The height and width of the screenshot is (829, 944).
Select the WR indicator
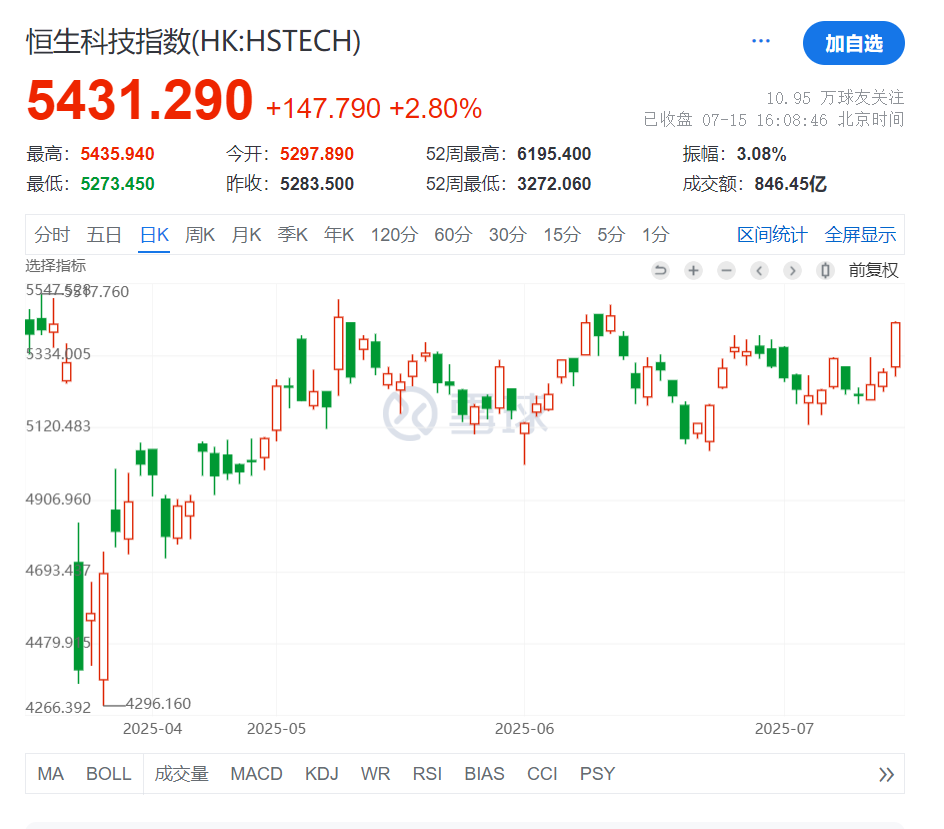pyautogui.click(x=375, y=774)
